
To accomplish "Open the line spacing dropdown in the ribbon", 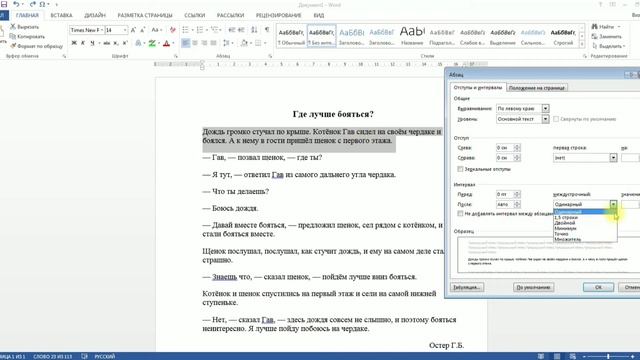I will [x=227, y=43].
